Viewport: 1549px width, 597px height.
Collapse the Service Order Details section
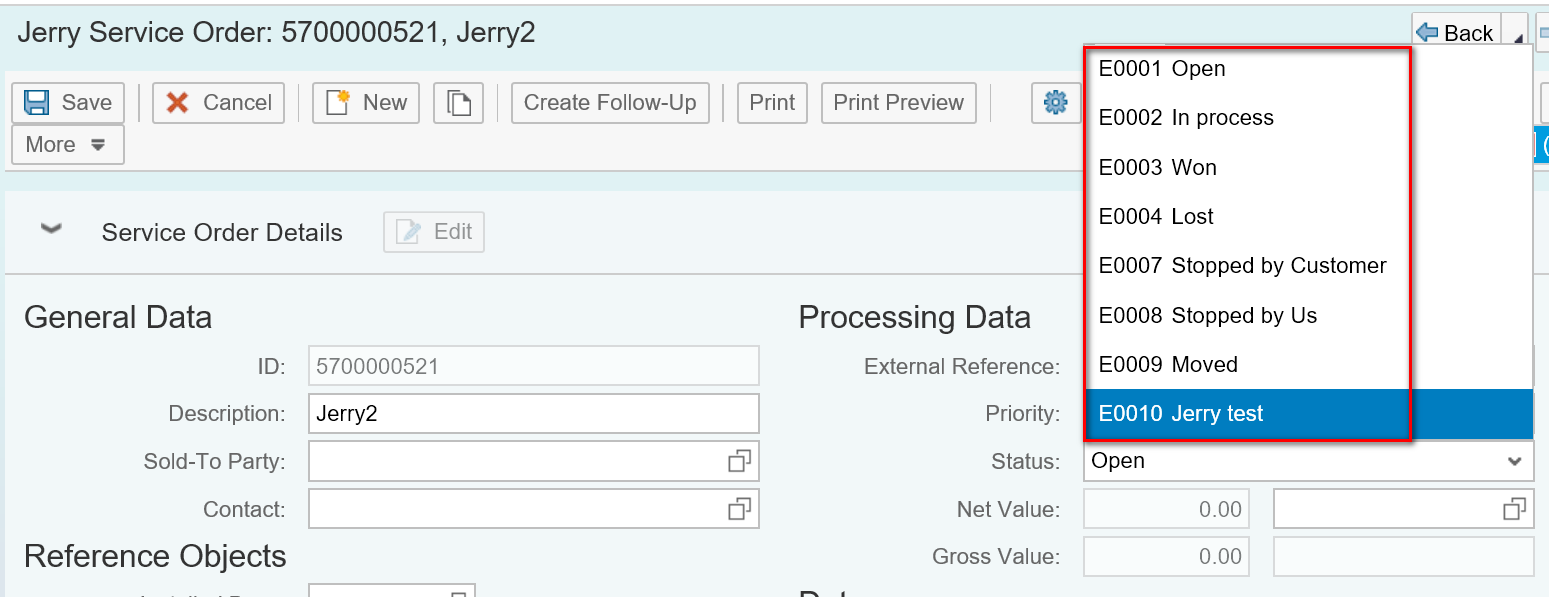point(51,230)
